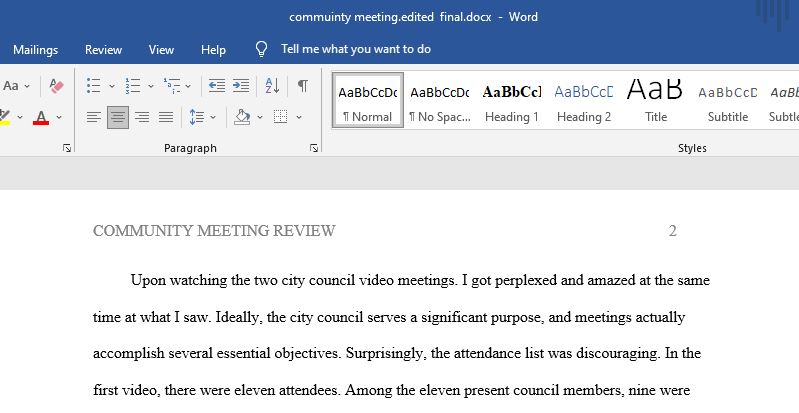Toggle center alignment
Screen dimensions: 799x413
coord(118,117)
